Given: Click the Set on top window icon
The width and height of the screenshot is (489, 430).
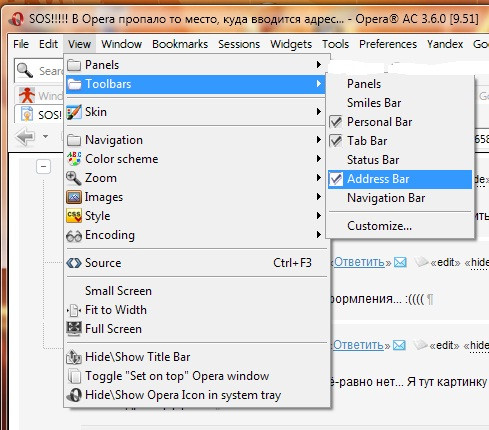Looking at the screenshot, I should point(74,376).
